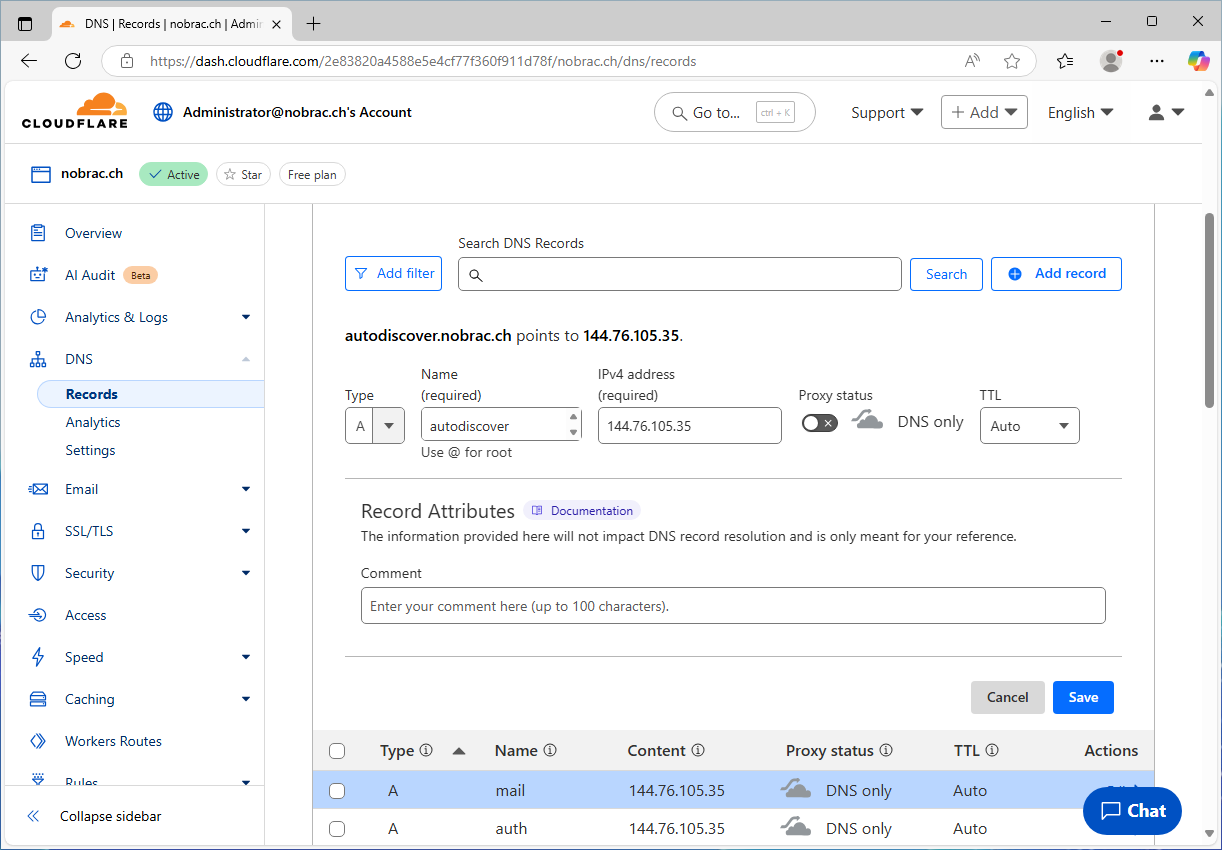
Task: Click the Security shield icon
Action: pyautogui.click(x=38, y=573)
